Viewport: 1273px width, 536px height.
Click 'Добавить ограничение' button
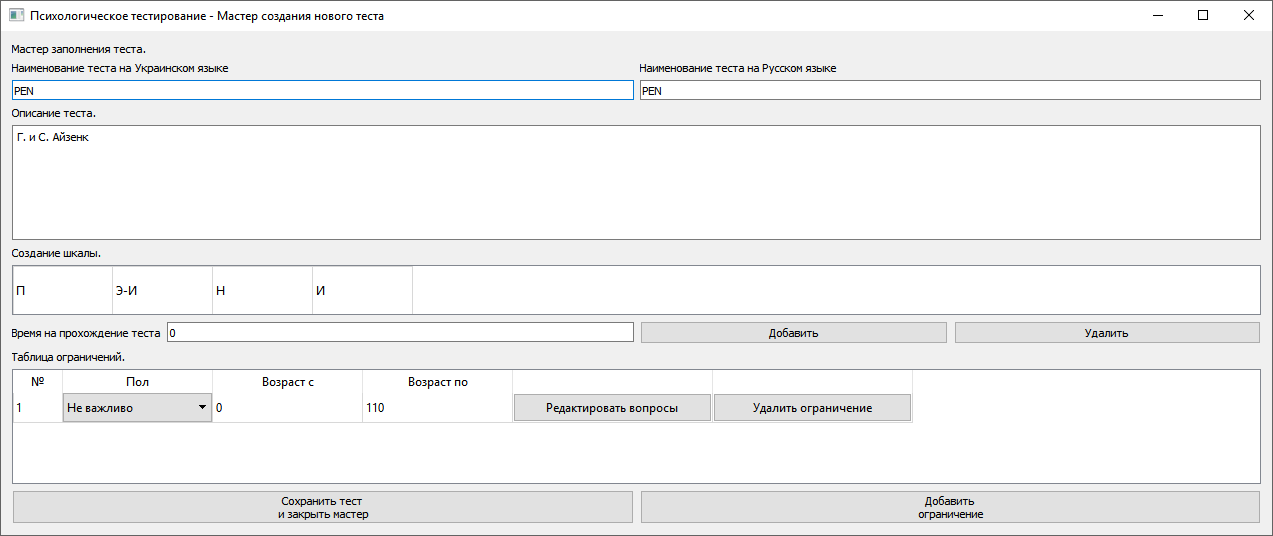(x=949, y=508)
